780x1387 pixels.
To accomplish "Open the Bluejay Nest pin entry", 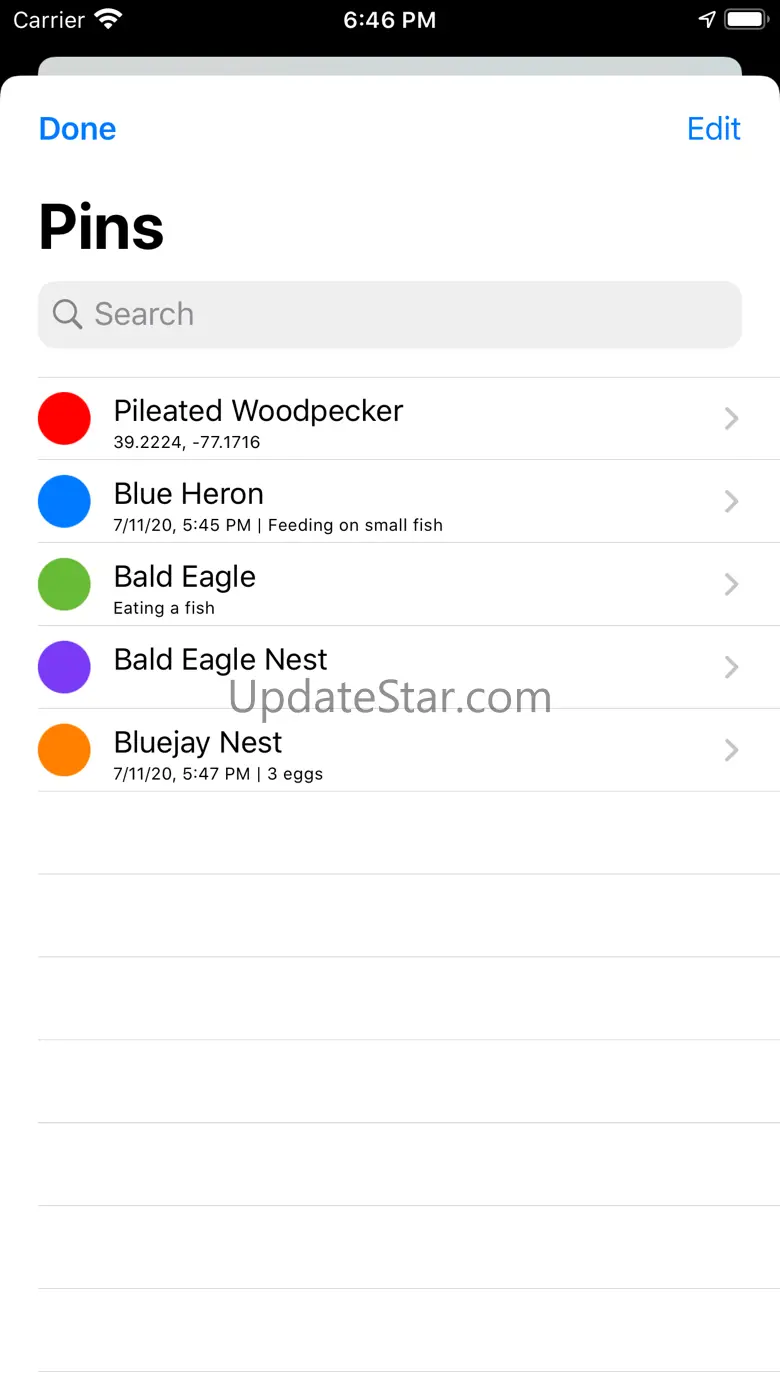I will point(198,743).
